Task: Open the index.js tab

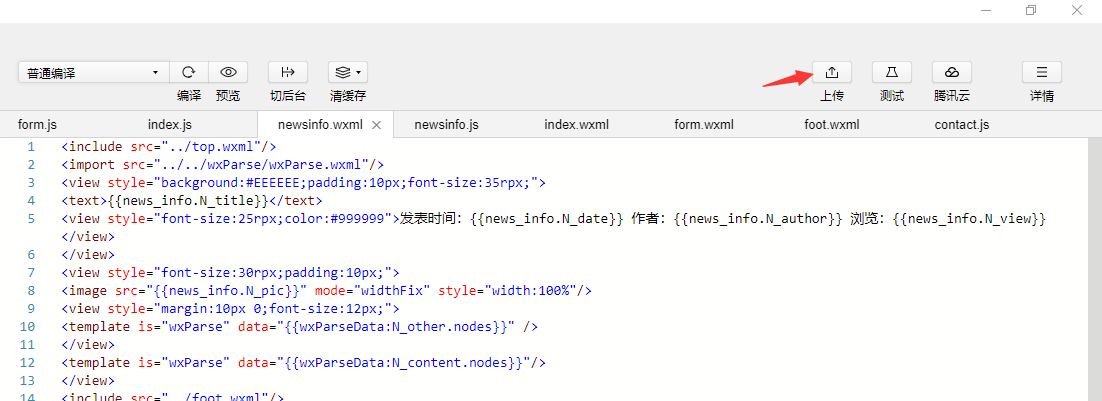Action: pyautogui.click(x=169, y=125)
